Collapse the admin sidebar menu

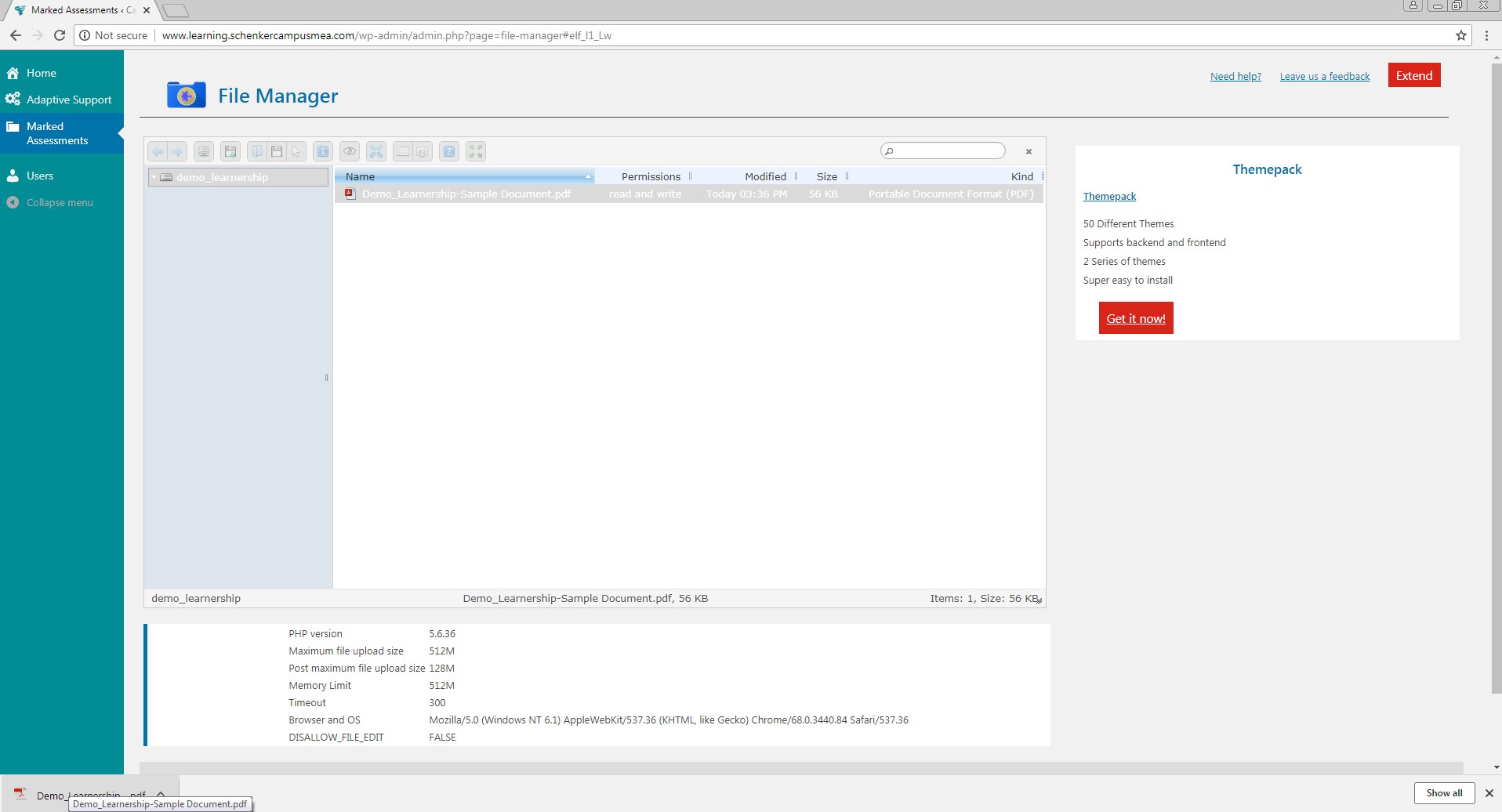click(x=60, y=202)
